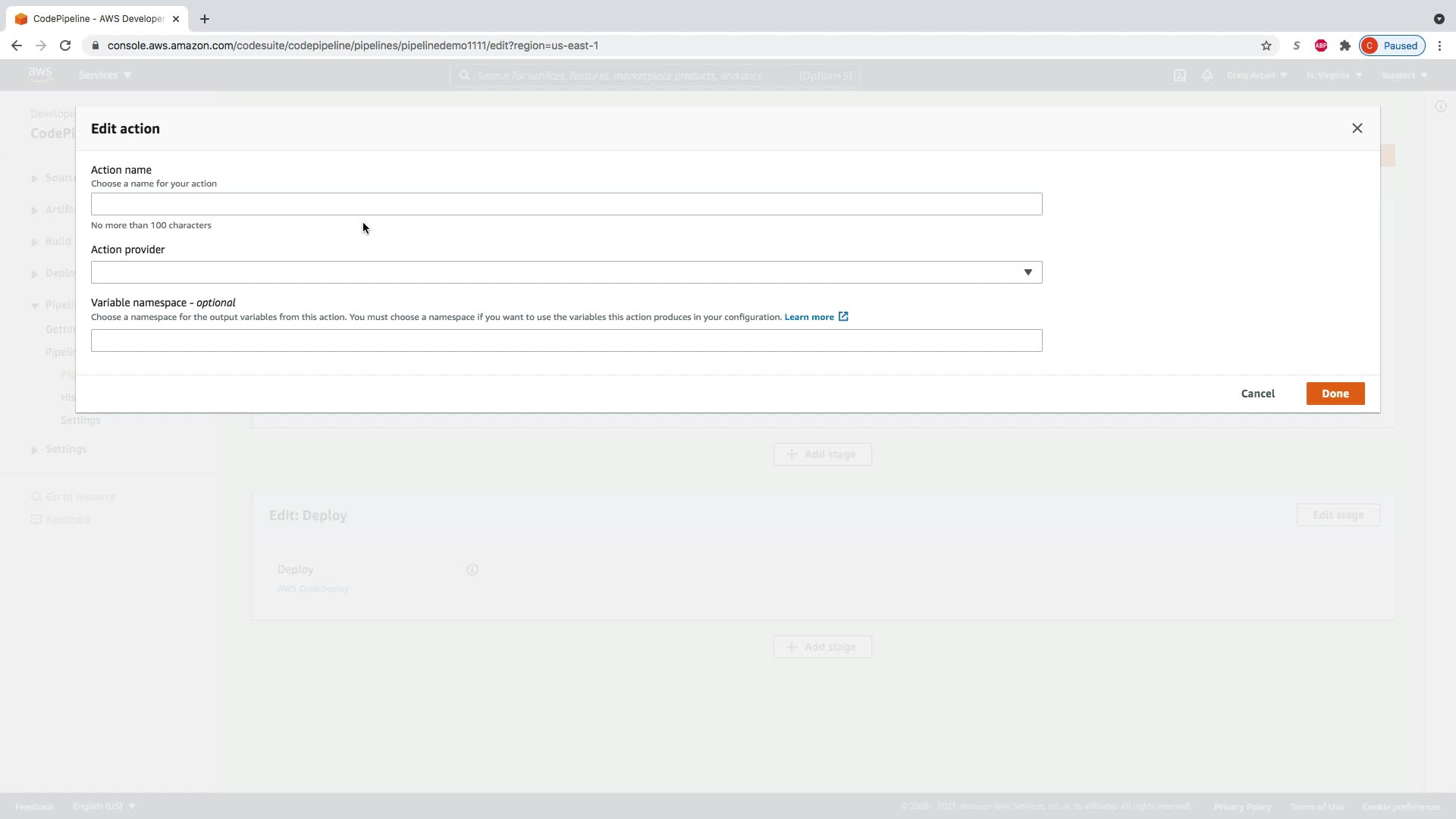Close the CodePipeline browser tab

tap(176, 19)
